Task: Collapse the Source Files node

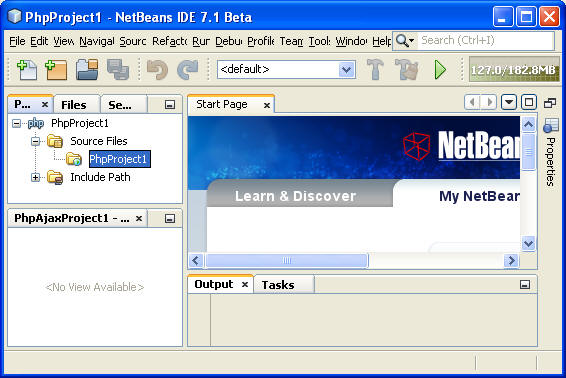Action: point(35,141)
